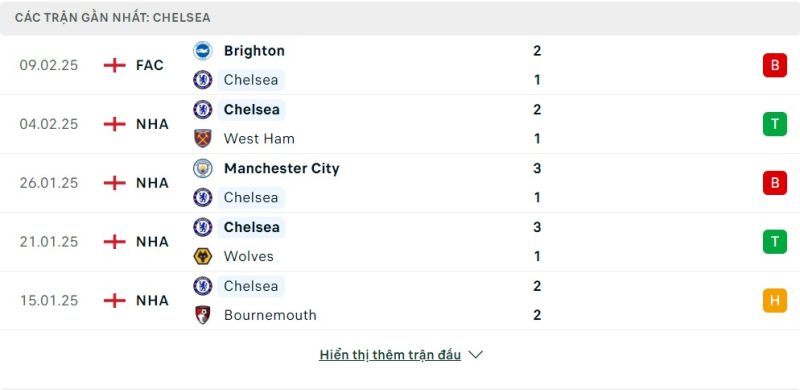The height and width of the screenshot is (390, 800).
Task: Click the Manchester City club crest icon
Action: coord(203,168)
